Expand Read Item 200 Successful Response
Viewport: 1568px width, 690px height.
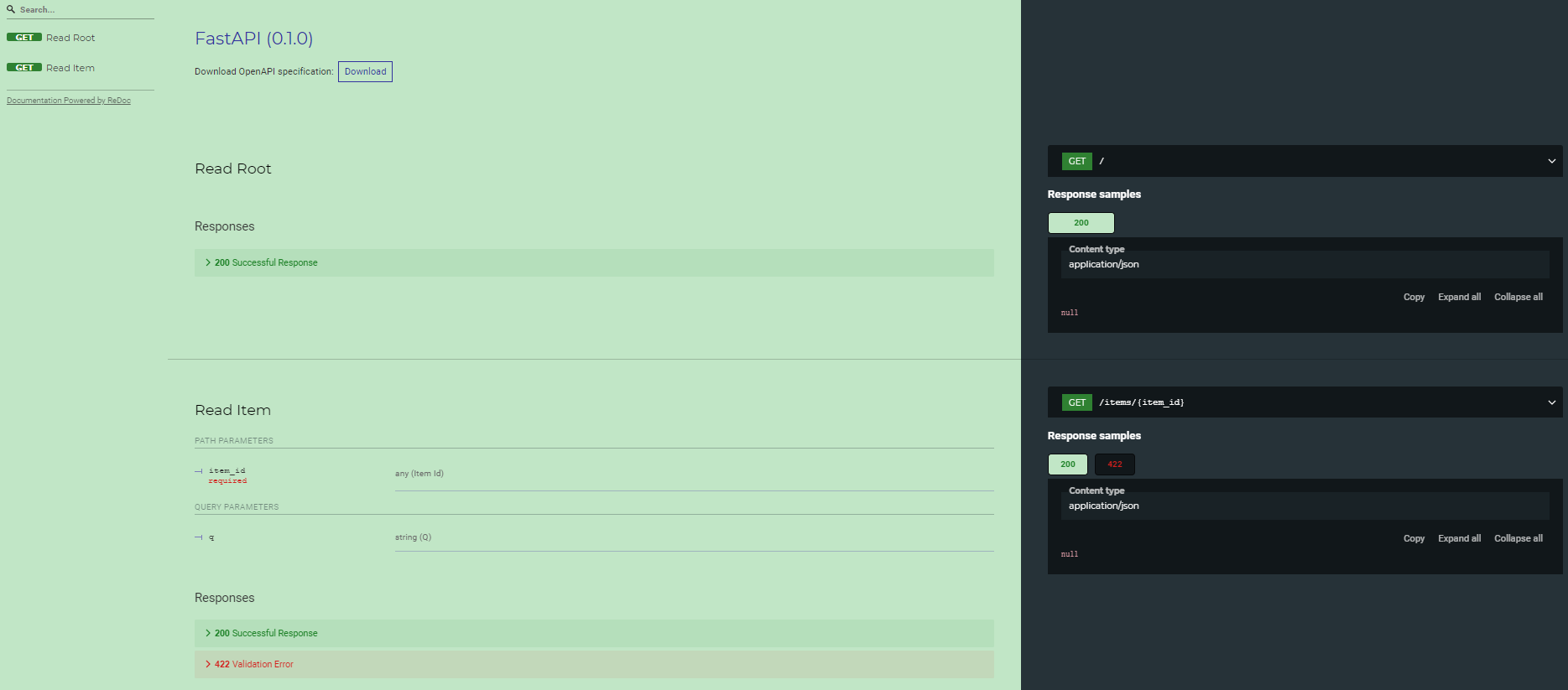(x=594, y=633)
